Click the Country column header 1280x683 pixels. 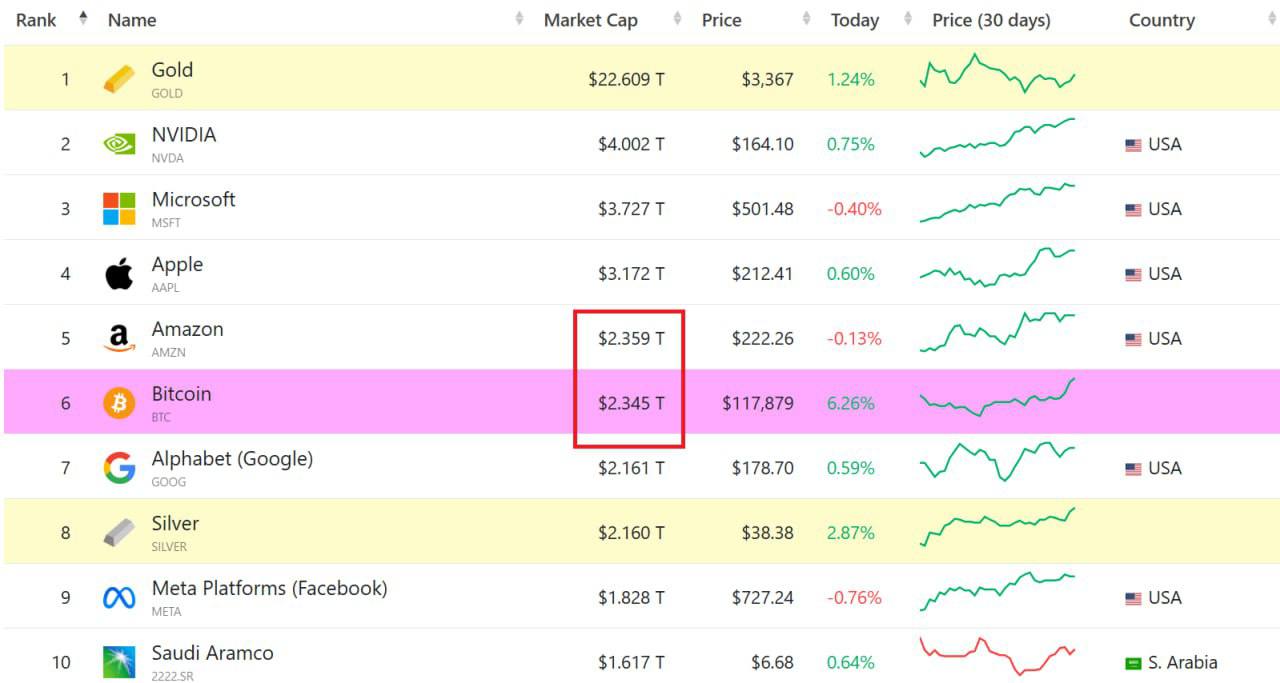1162,20
